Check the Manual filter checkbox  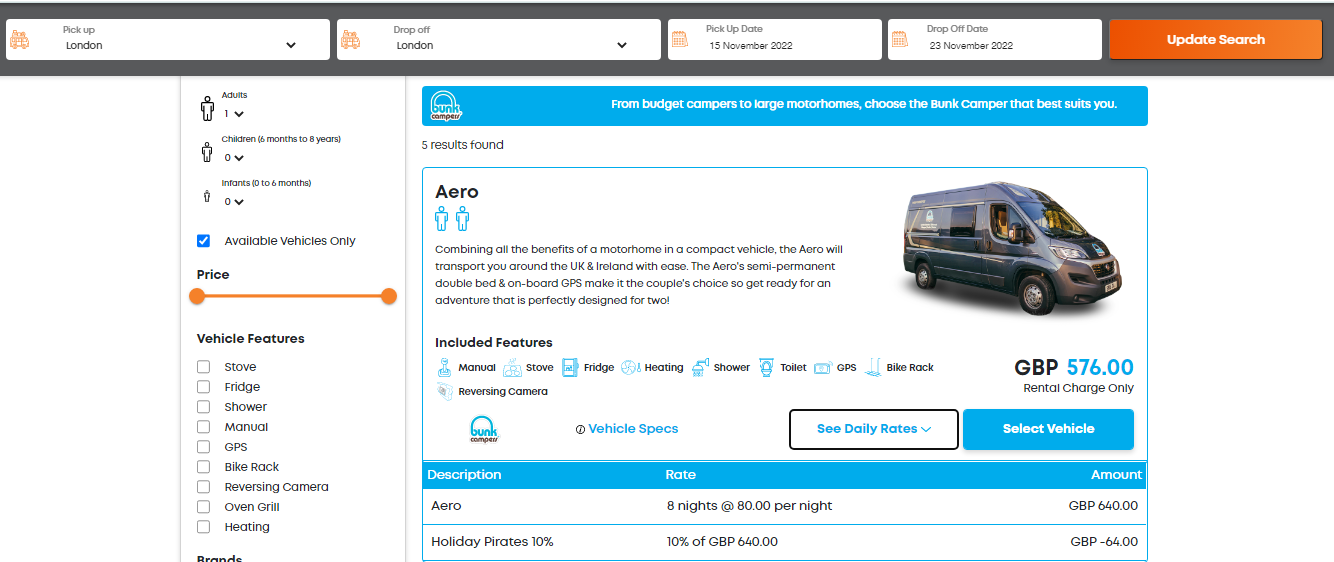point(204,427)
